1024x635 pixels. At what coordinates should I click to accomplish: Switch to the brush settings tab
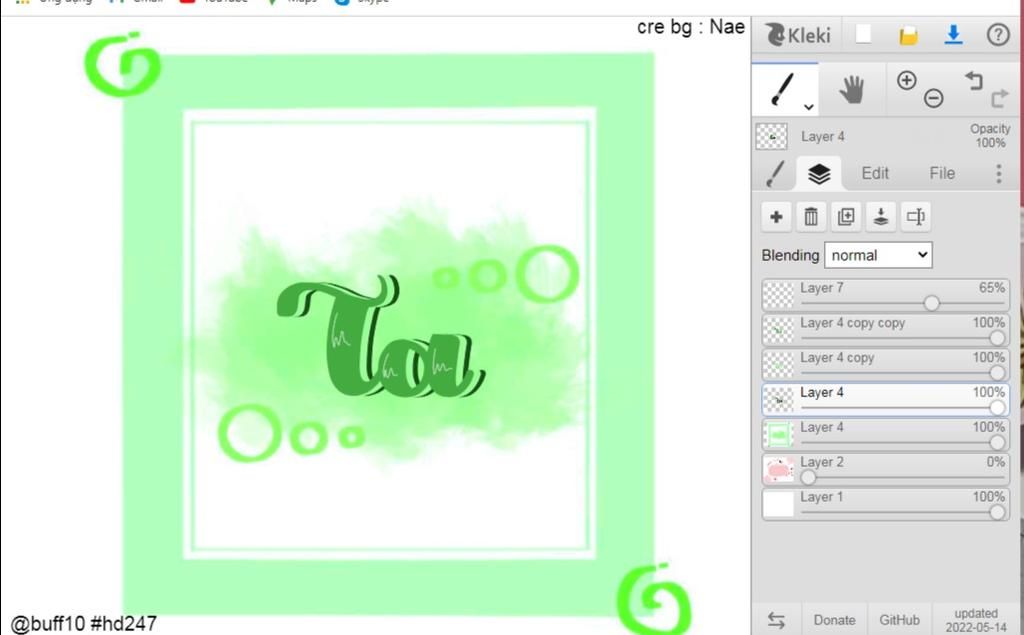tap(775, 174)
